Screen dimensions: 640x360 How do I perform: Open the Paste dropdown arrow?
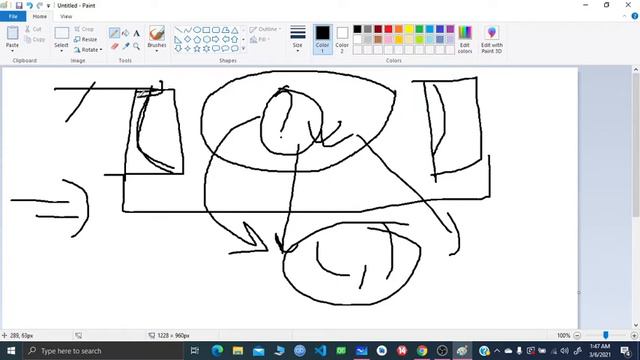[x=12, y=51]
